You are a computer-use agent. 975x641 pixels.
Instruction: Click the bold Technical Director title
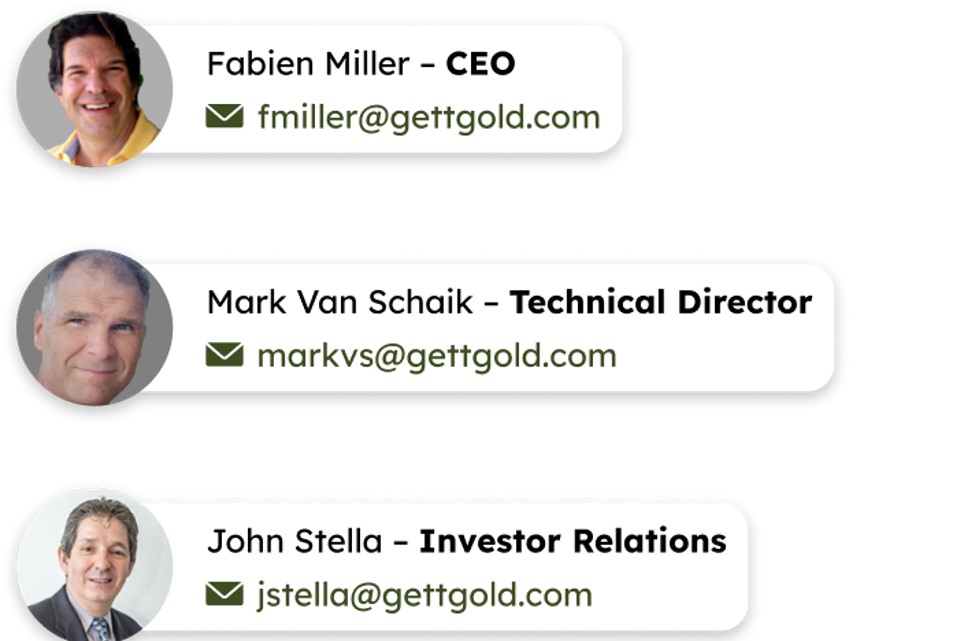tap(660, 302)
